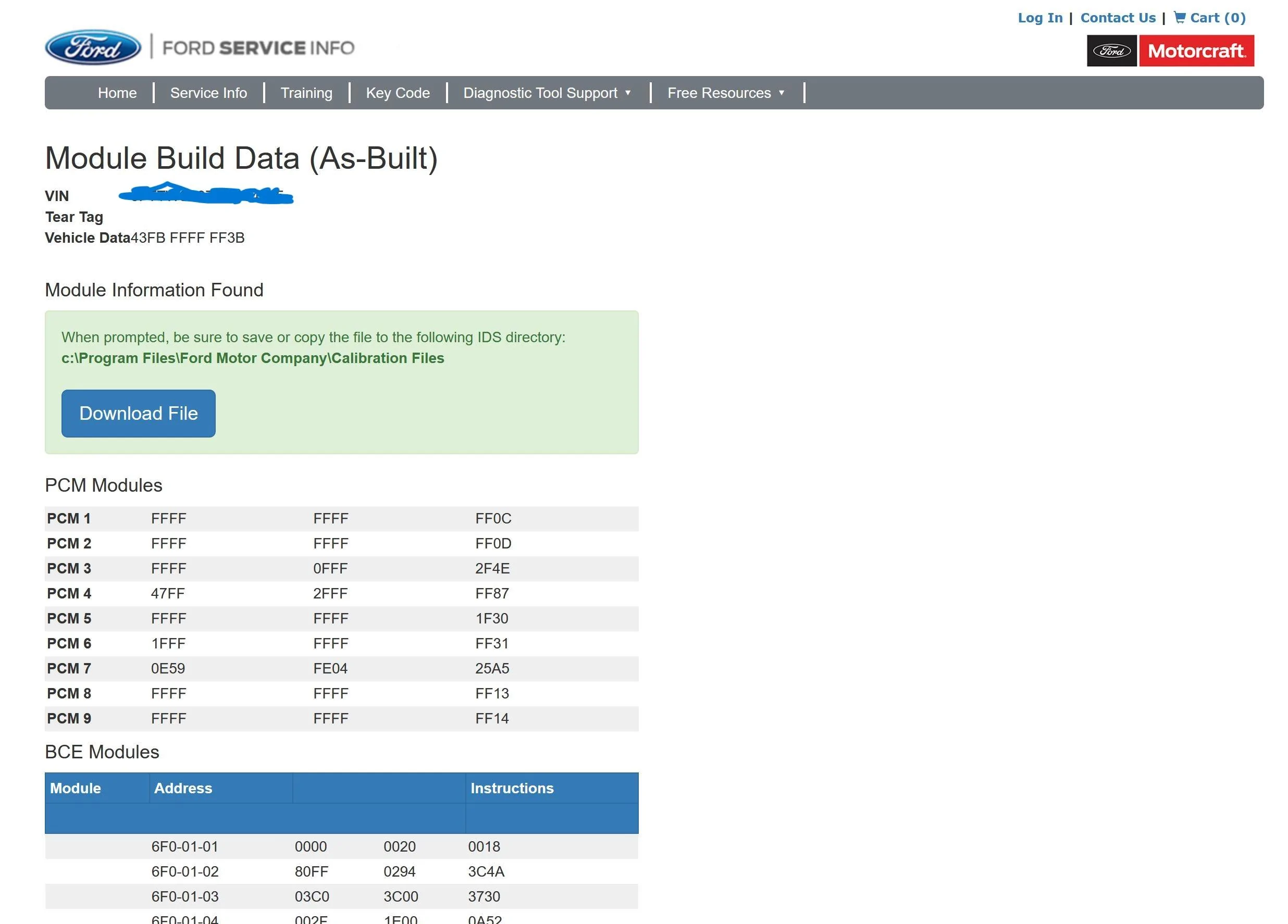
Task: Select value 0018 in 6F0-01-01 row
Action: 484,846
